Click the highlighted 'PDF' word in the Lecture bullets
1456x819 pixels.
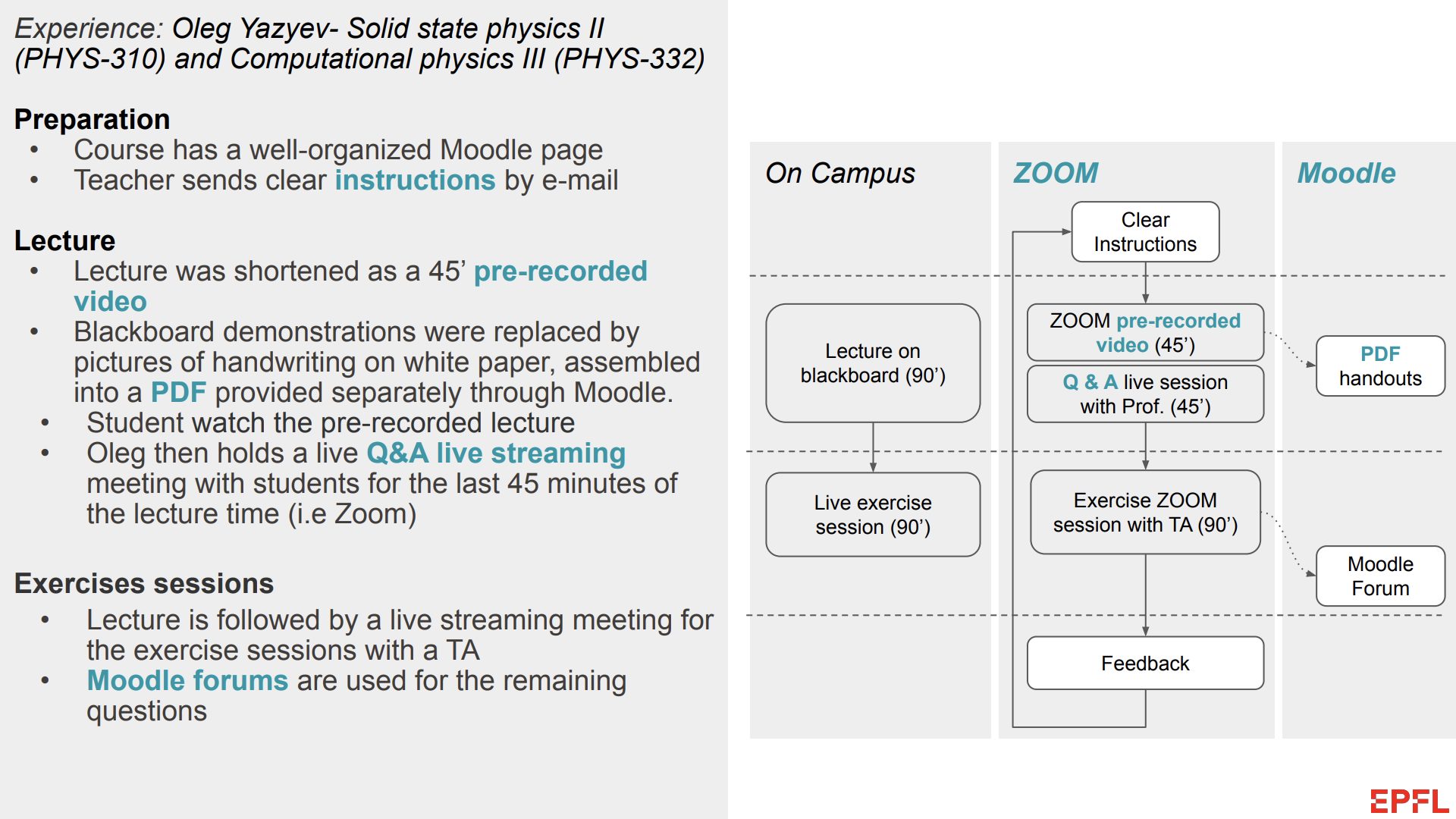[x=178, y=393]
